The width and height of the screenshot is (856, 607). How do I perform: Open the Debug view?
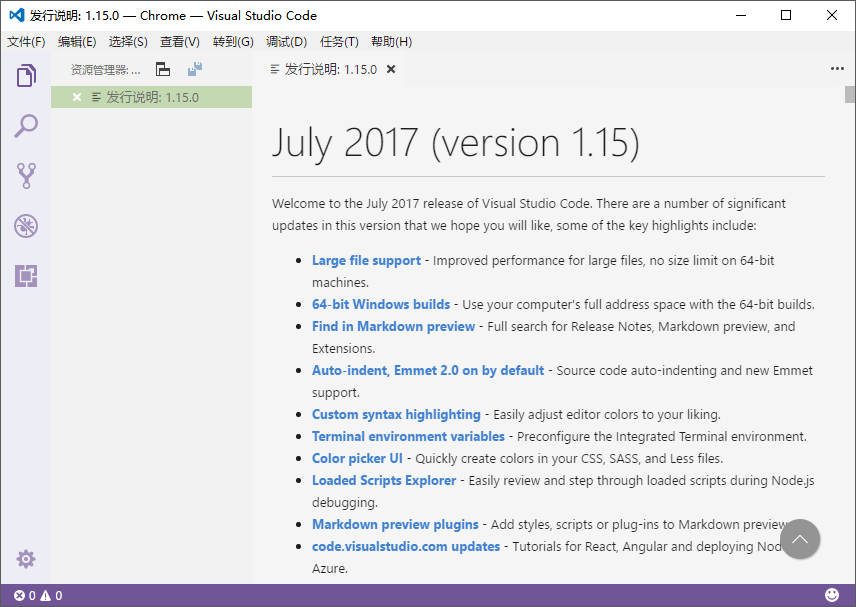point(26,226)
